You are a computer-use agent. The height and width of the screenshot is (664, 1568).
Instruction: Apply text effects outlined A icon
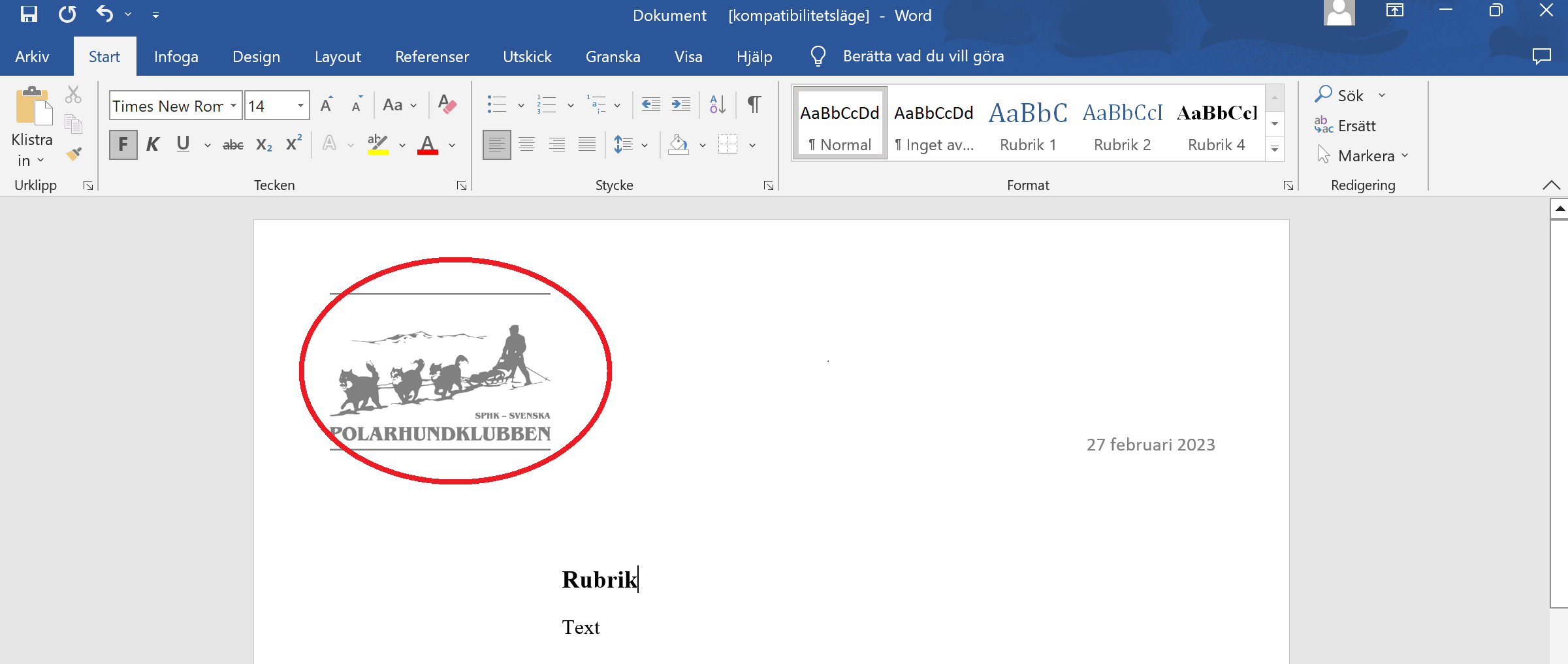(330, 144)
